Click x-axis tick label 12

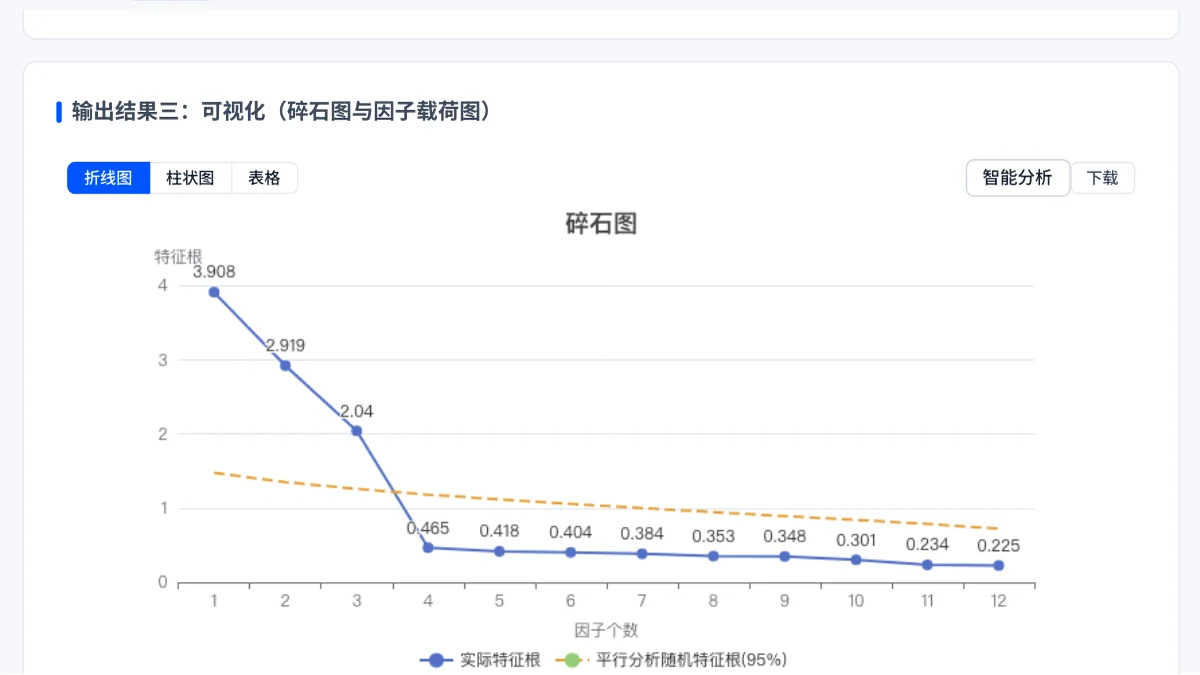(x=998, y=601)
